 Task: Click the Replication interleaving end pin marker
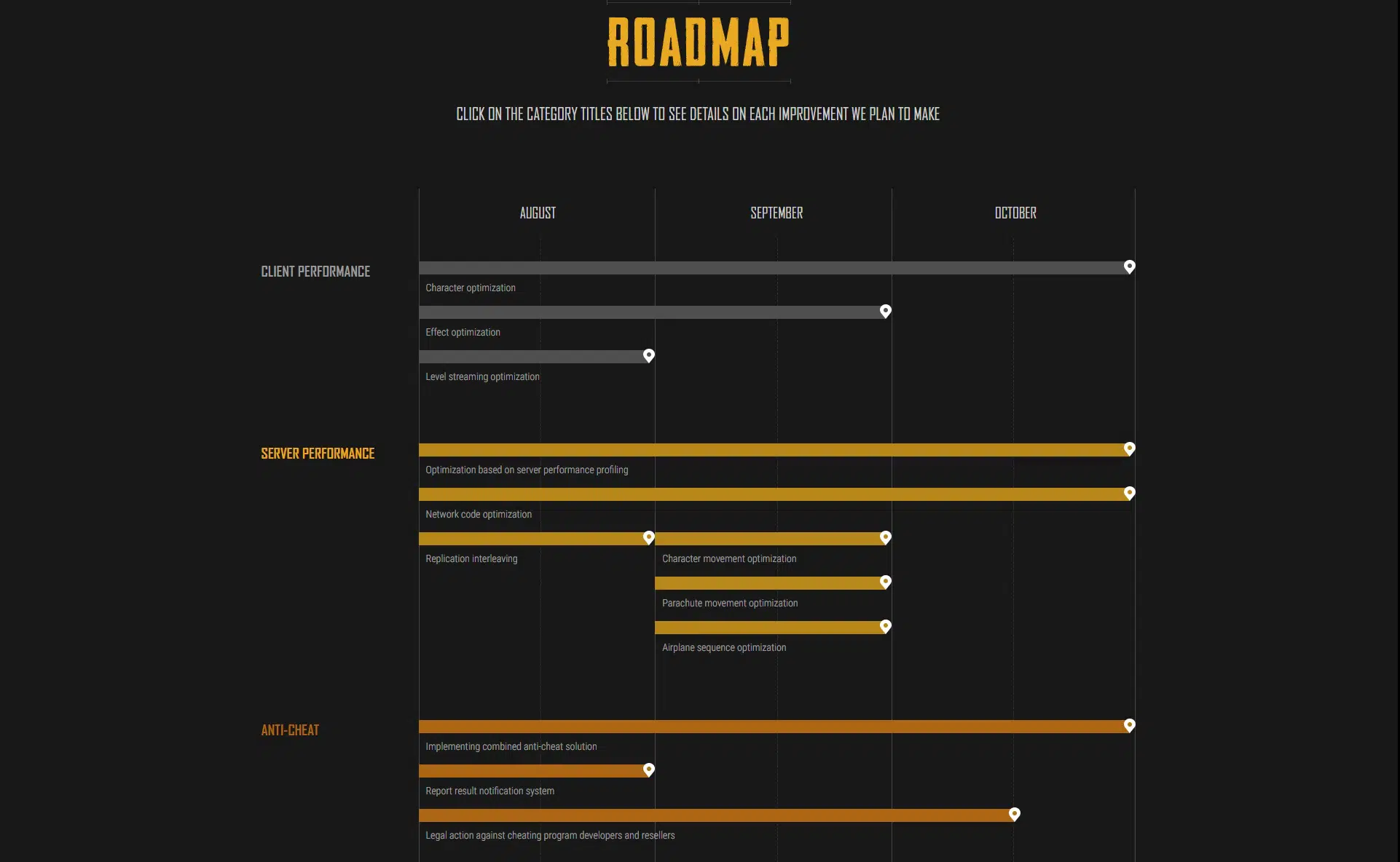648,537
